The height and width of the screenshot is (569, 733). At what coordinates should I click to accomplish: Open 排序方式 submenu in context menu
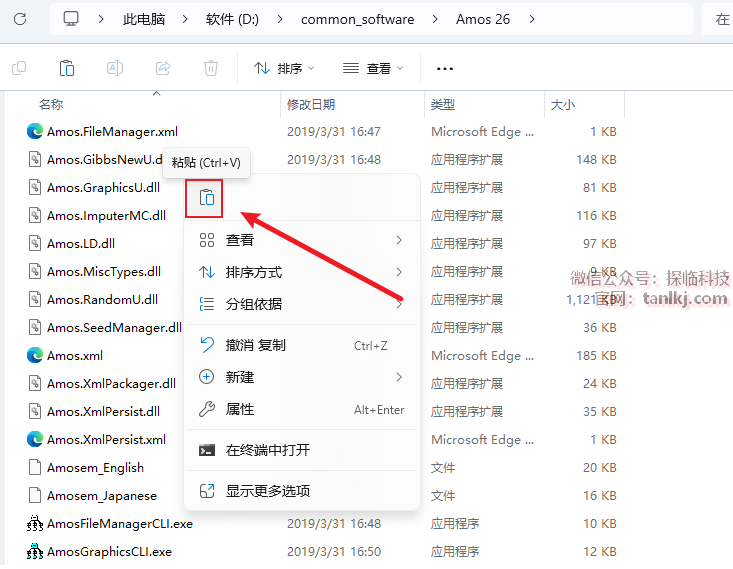[302, 272]
